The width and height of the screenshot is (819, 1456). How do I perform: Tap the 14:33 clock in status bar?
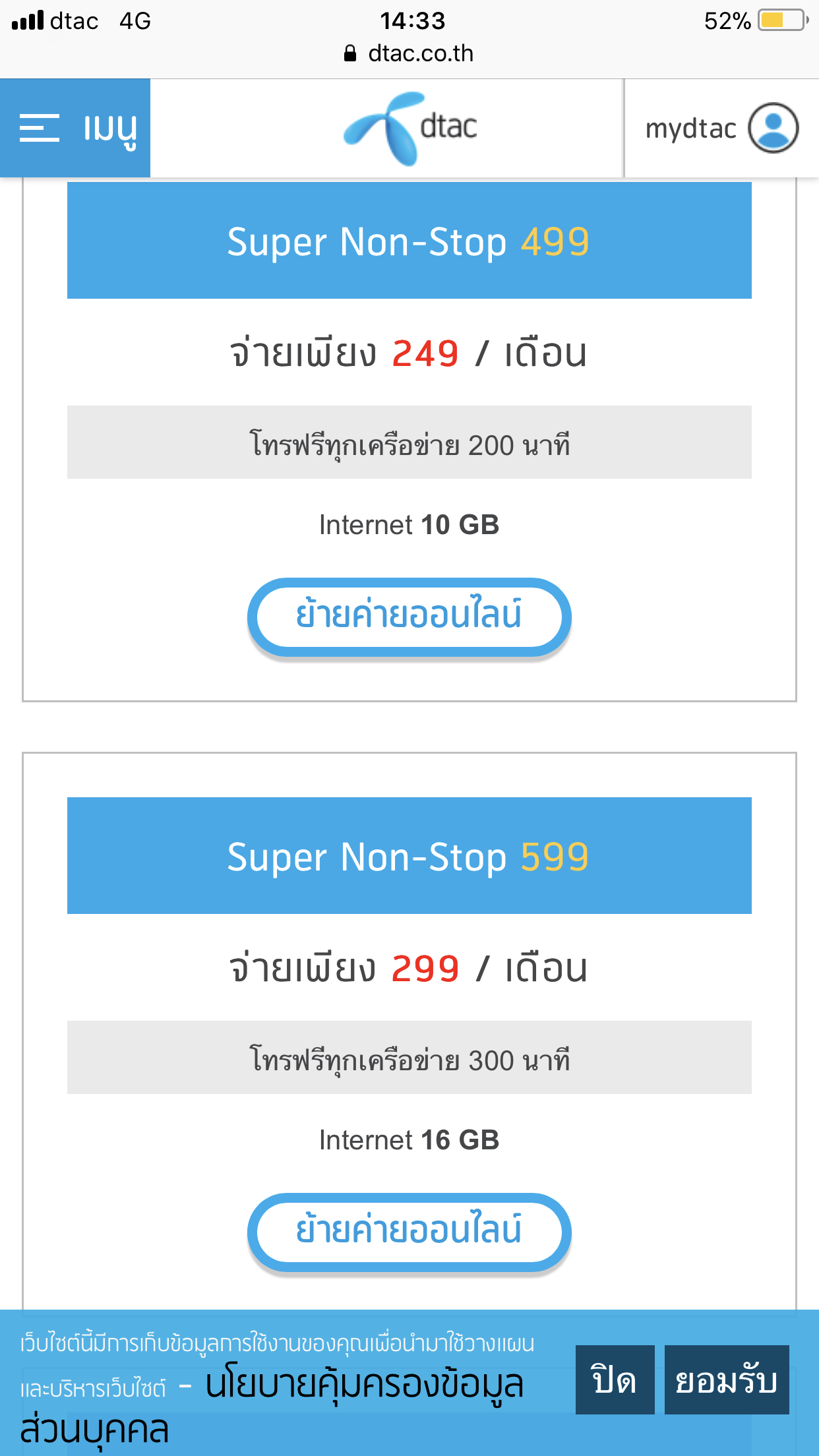pos(413,20)
